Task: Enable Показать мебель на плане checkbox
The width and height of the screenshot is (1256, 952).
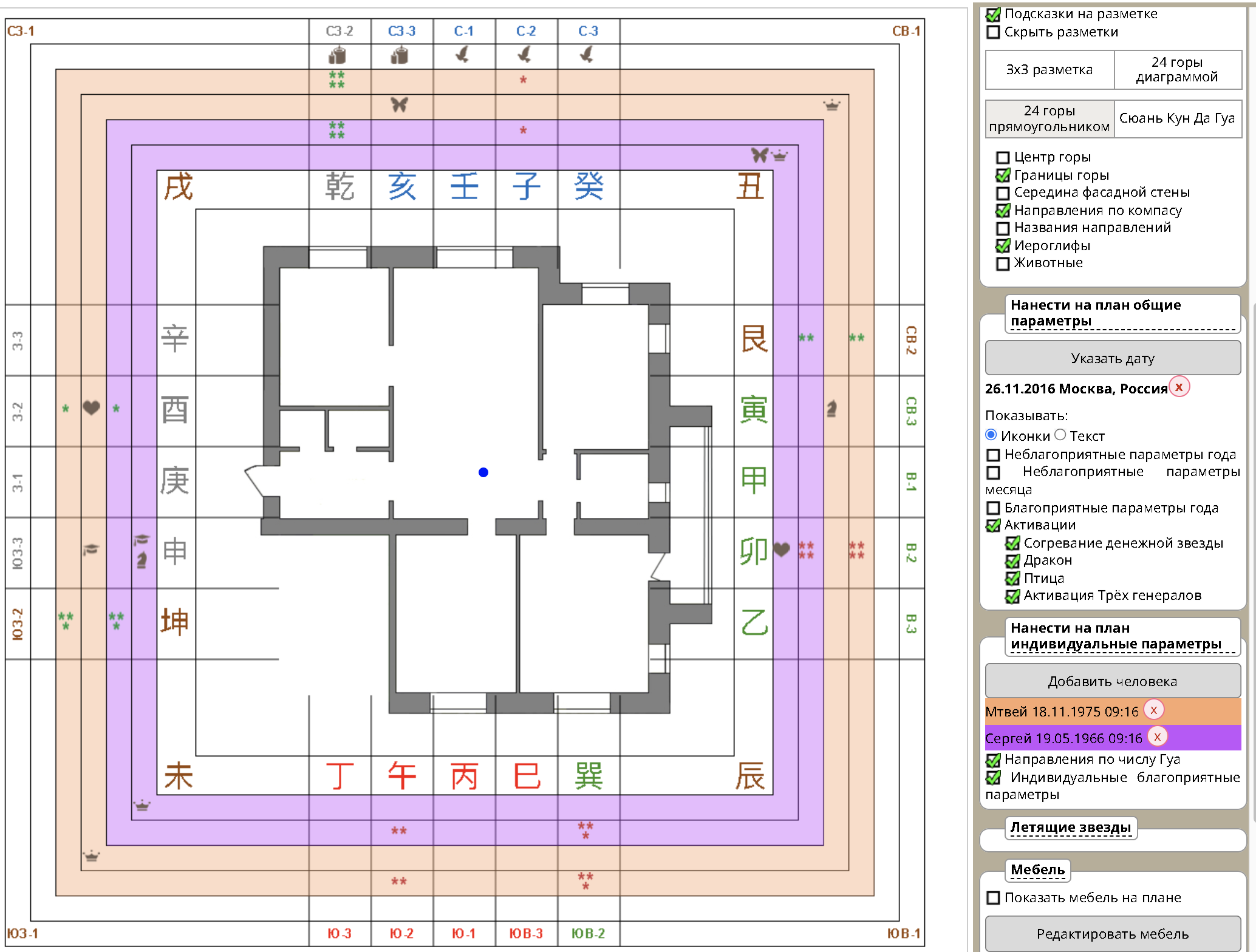Action: (x=993, y=897)
